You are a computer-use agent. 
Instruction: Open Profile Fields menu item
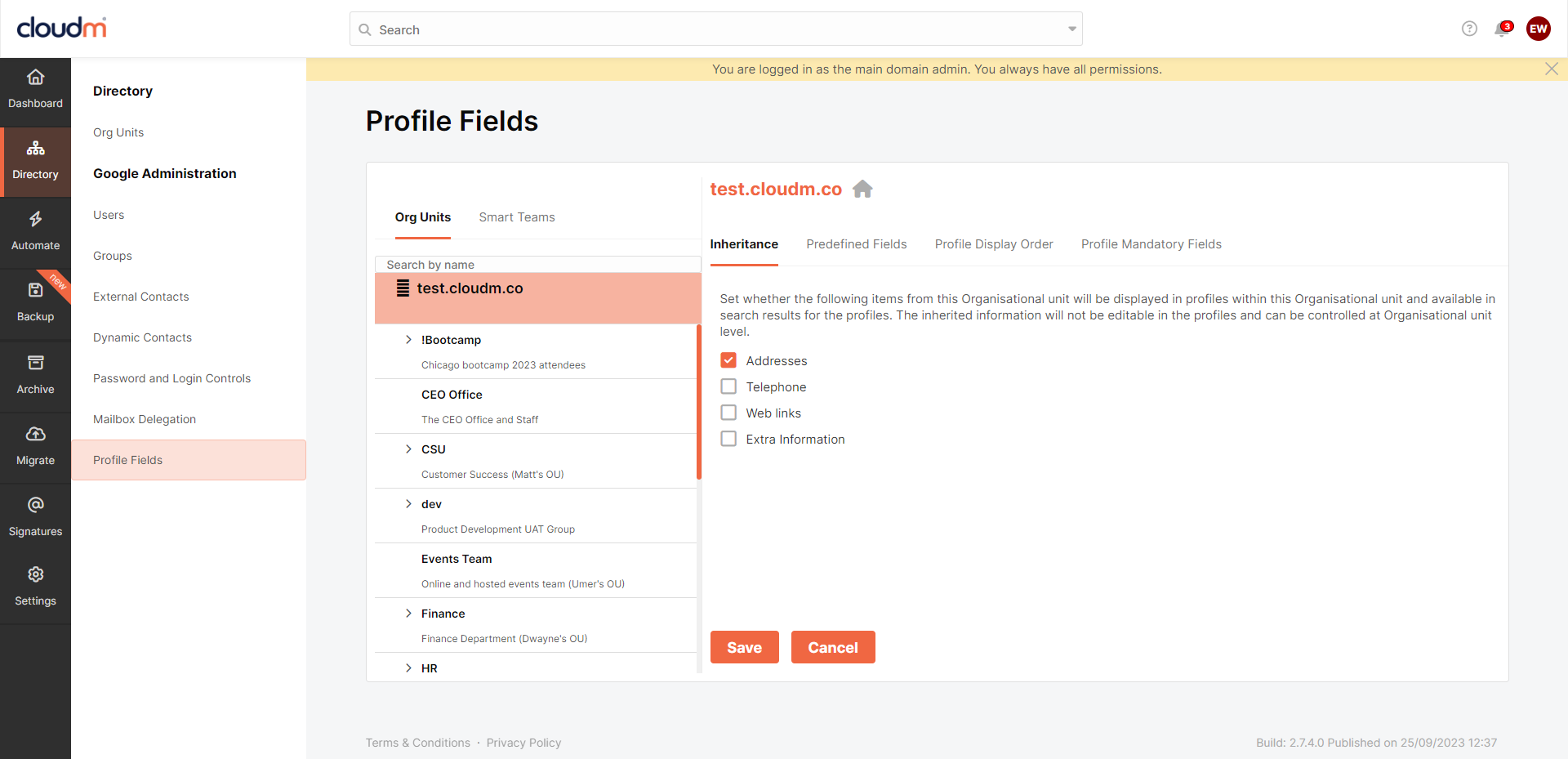click(x=189, y=460)
